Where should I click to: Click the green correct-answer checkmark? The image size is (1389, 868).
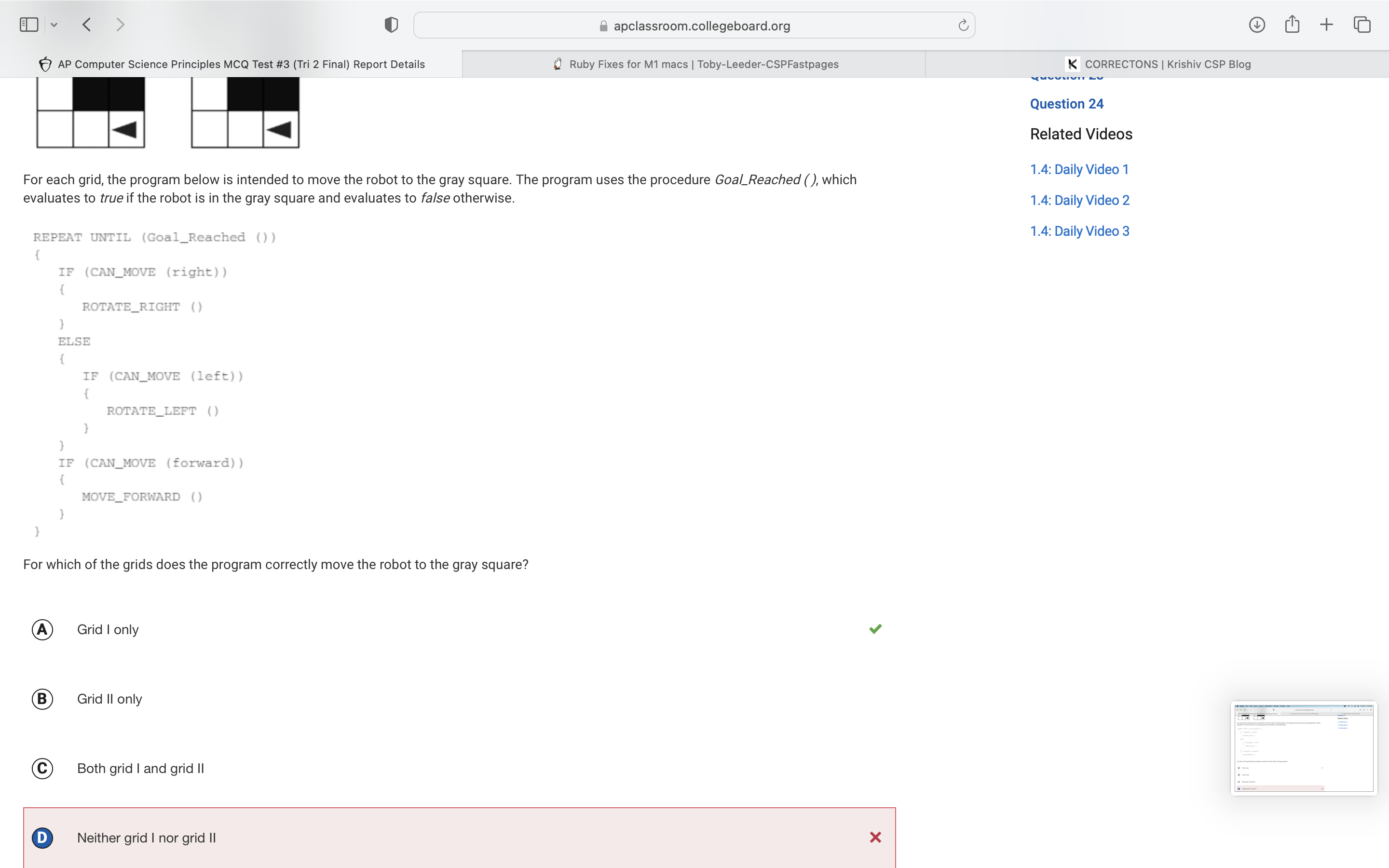[875, 629]
